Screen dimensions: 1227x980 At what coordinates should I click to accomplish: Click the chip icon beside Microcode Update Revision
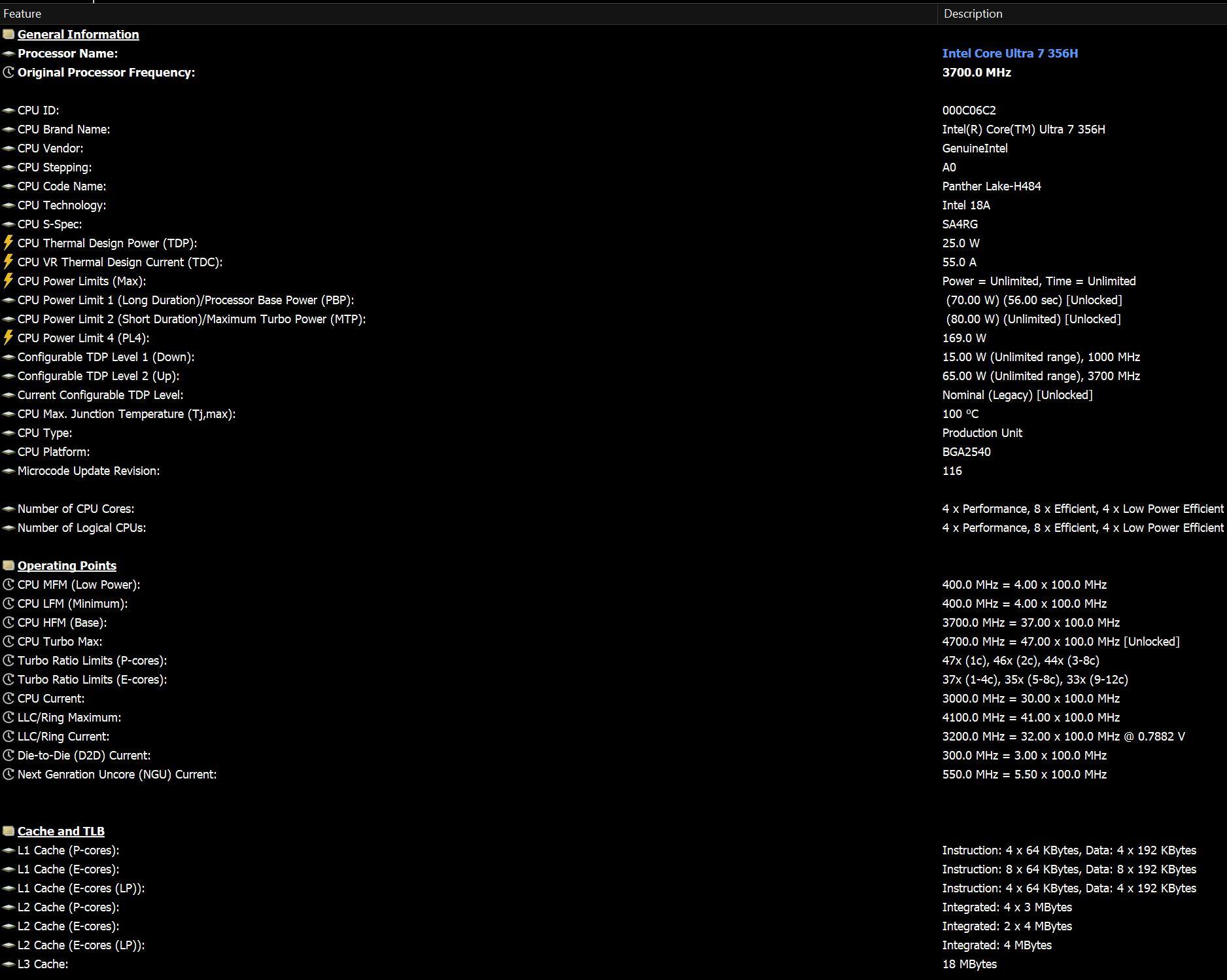point(9,470)
